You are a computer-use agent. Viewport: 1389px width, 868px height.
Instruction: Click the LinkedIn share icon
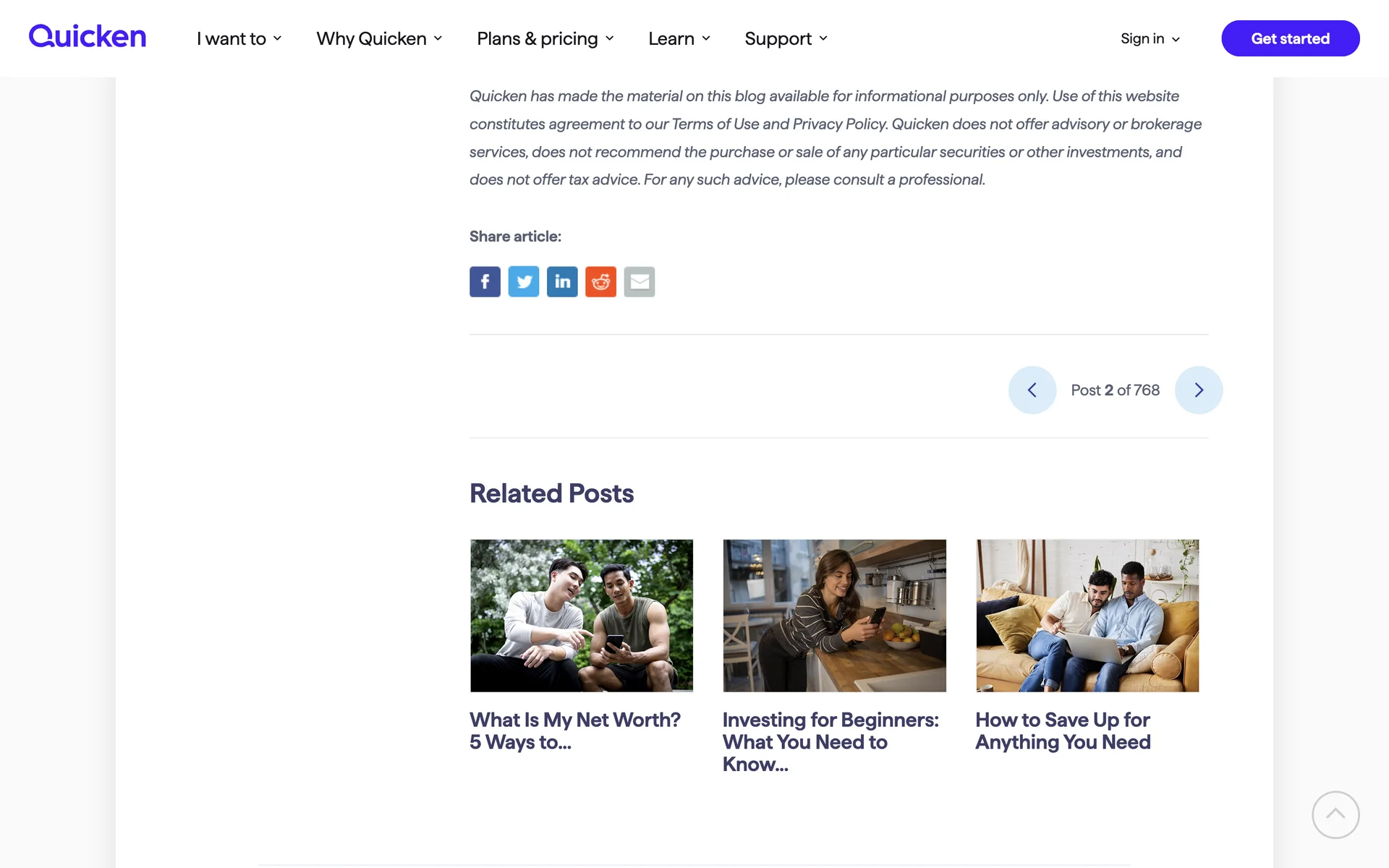point(562,281)
